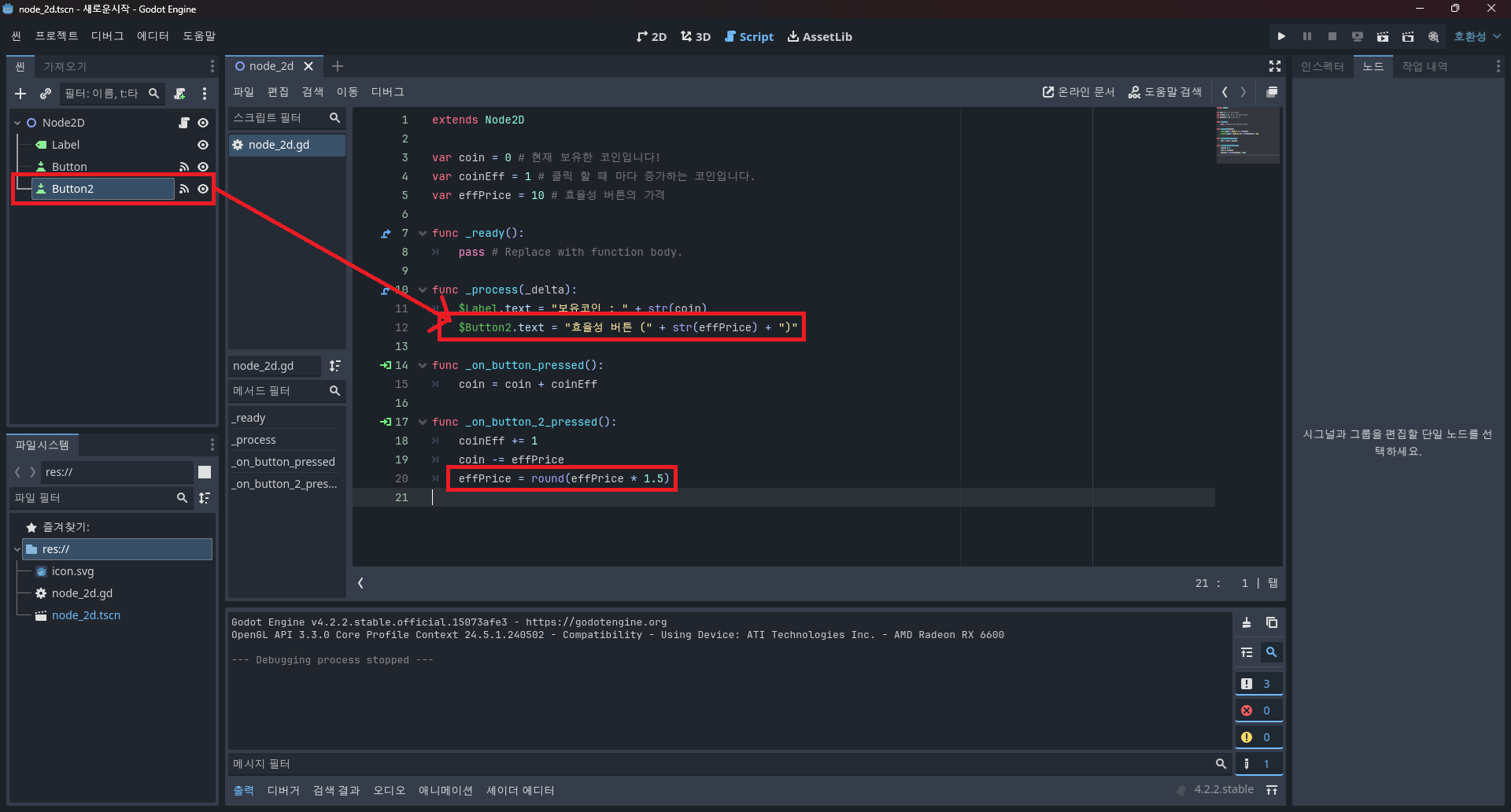
Task: Select node_2d.tscn in filesystem
Action: coord(86,615)
